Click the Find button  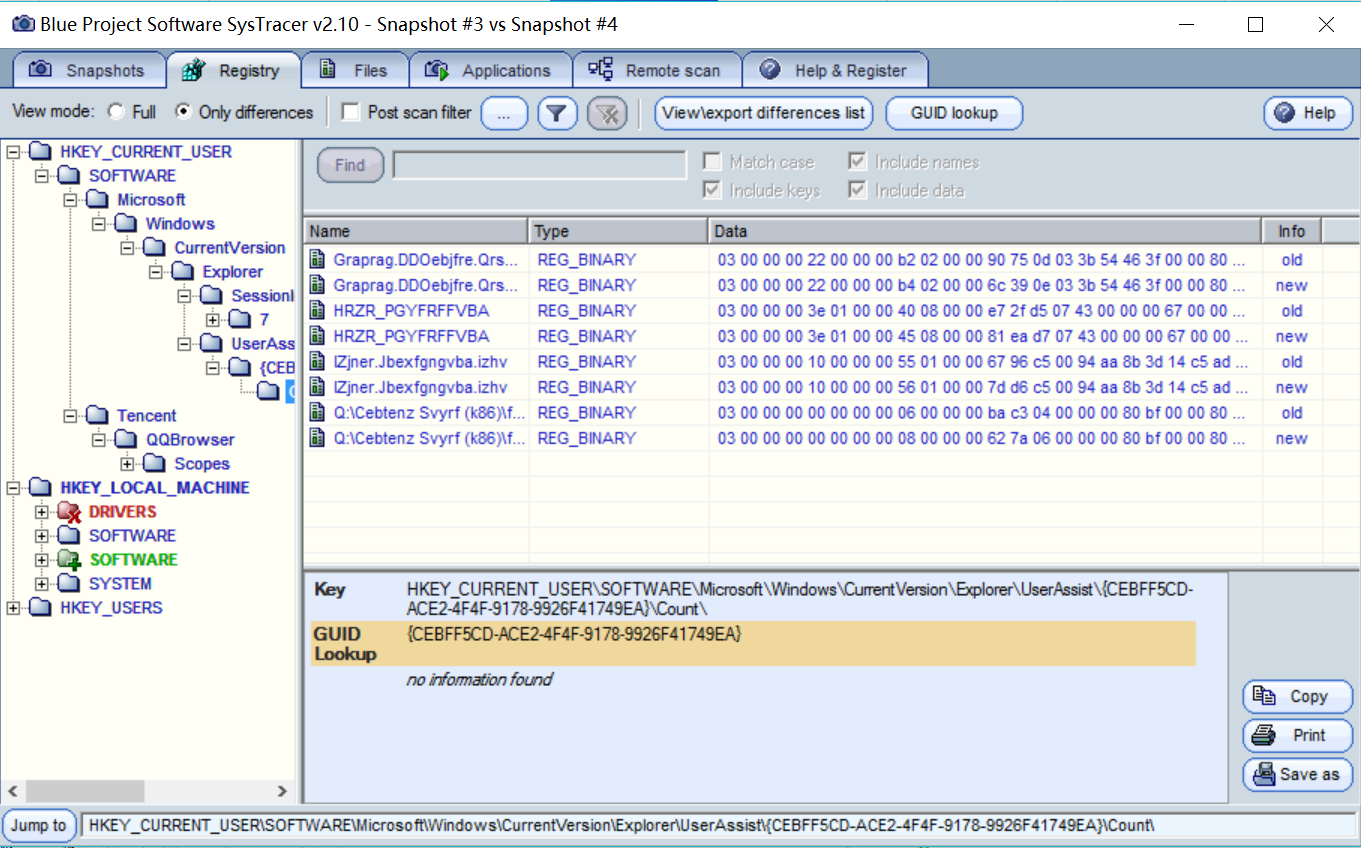point(350,165)
